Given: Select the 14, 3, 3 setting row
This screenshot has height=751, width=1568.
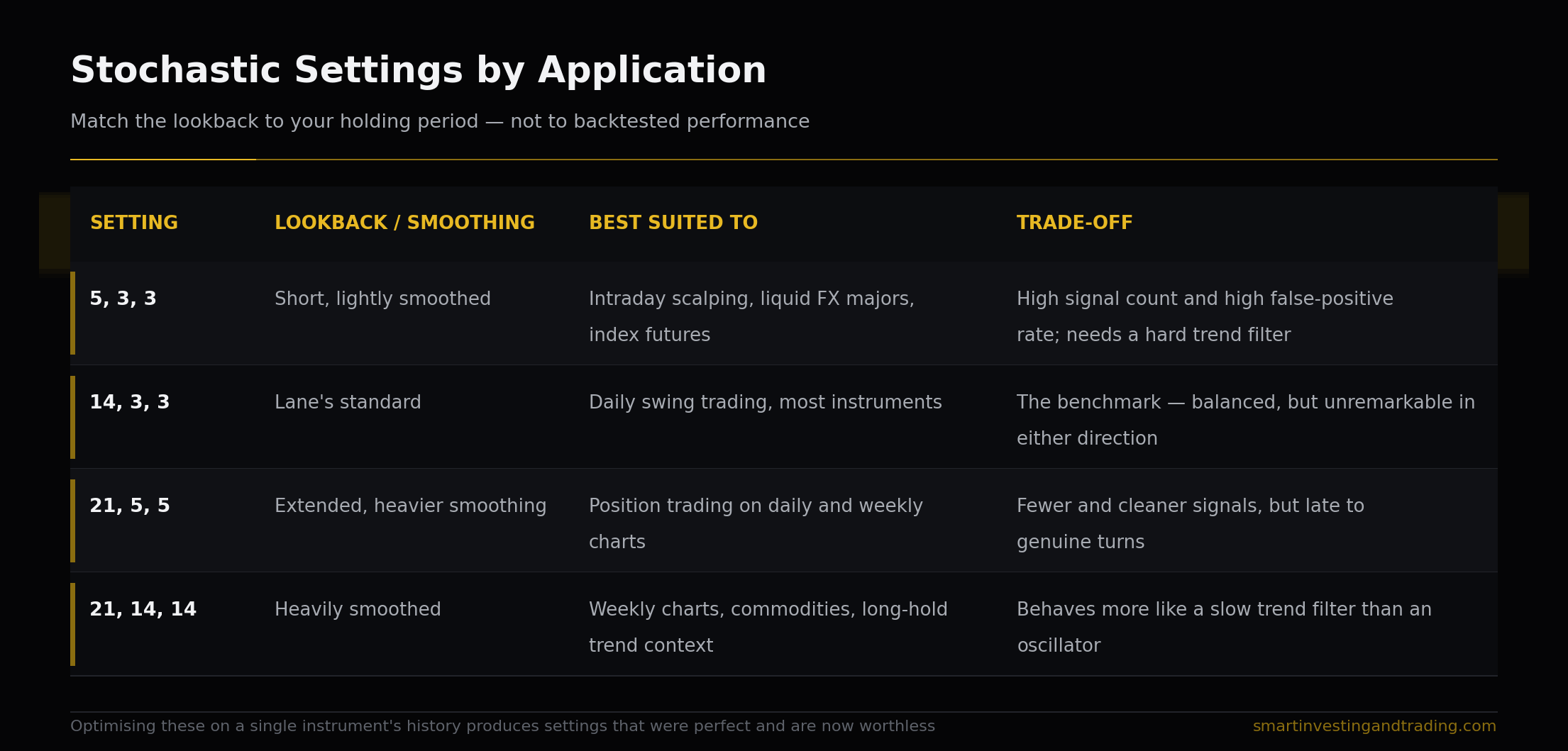Looking at the screenshot, I should [784, 417].
